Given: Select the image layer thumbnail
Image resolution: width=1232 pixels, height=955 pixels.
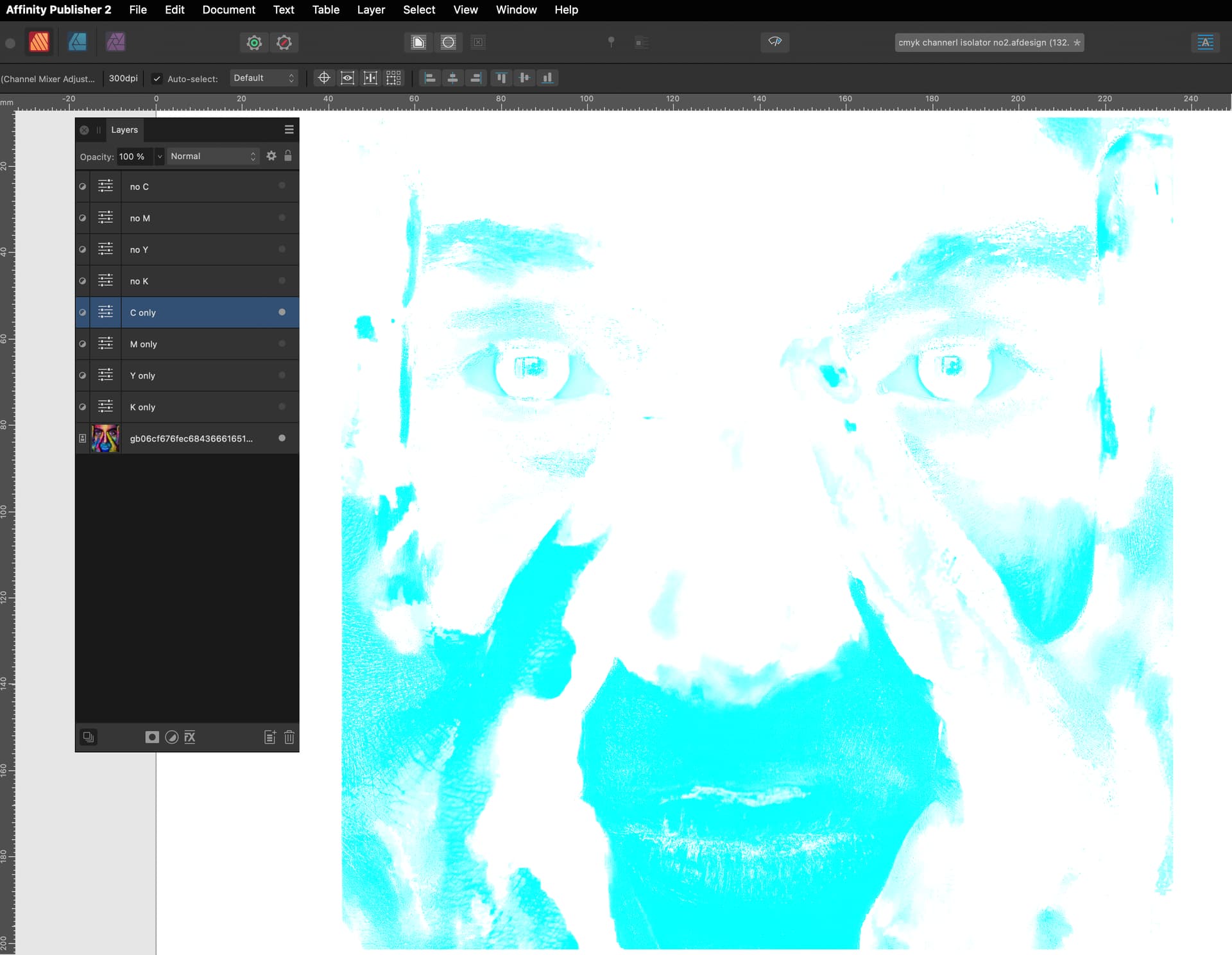Looking at the screenshot, I should point(105,438).
